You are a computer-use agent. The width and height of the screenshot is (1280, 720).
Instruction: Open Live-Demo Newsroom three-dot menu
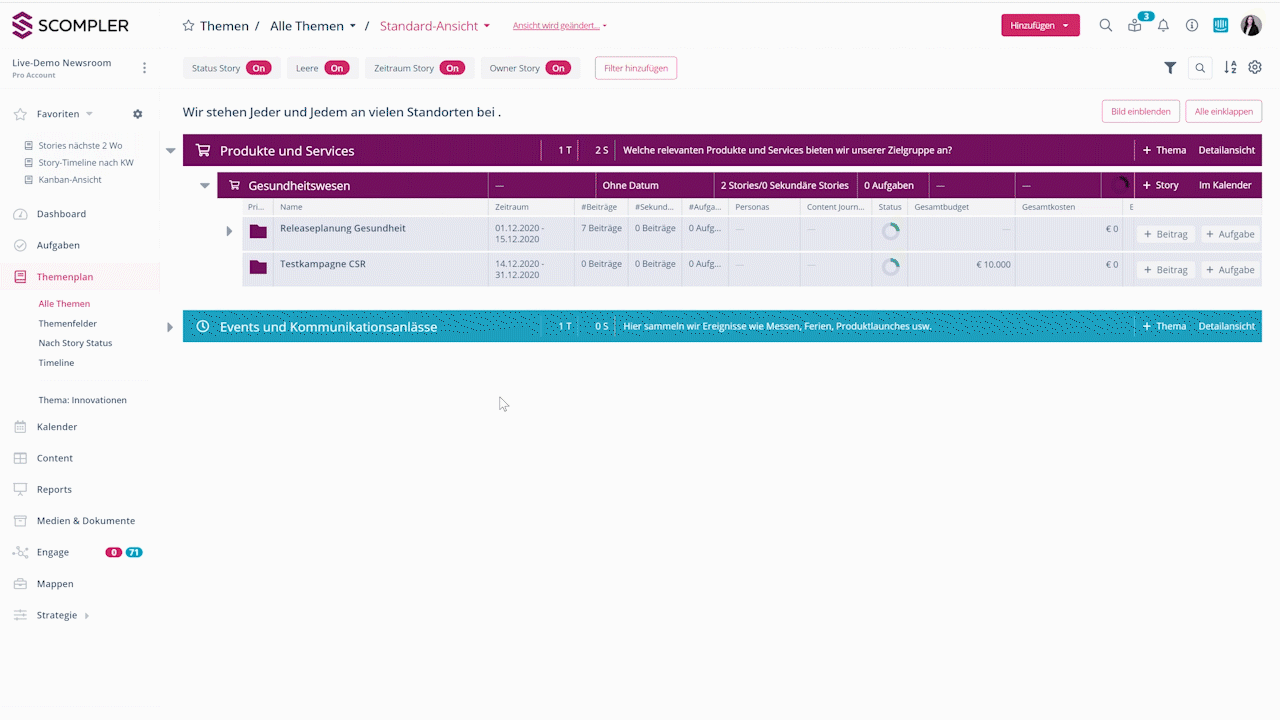144,68
